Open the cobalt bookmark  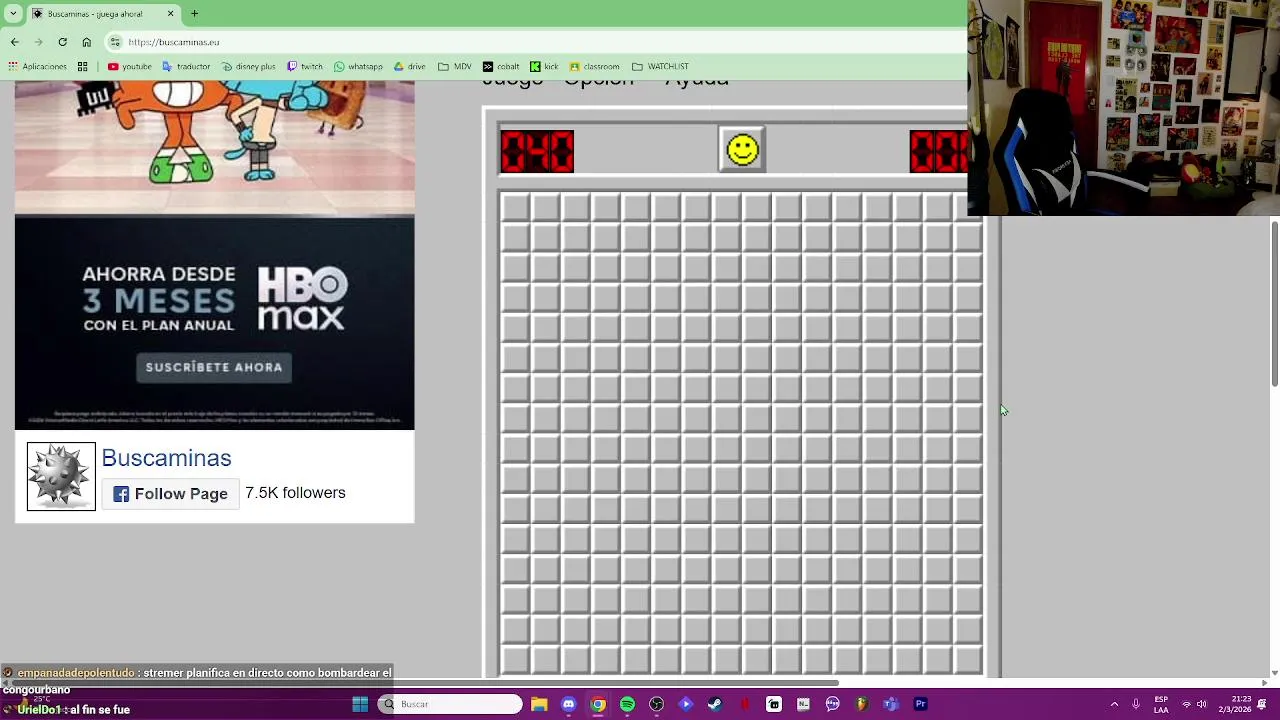point(501,67)
